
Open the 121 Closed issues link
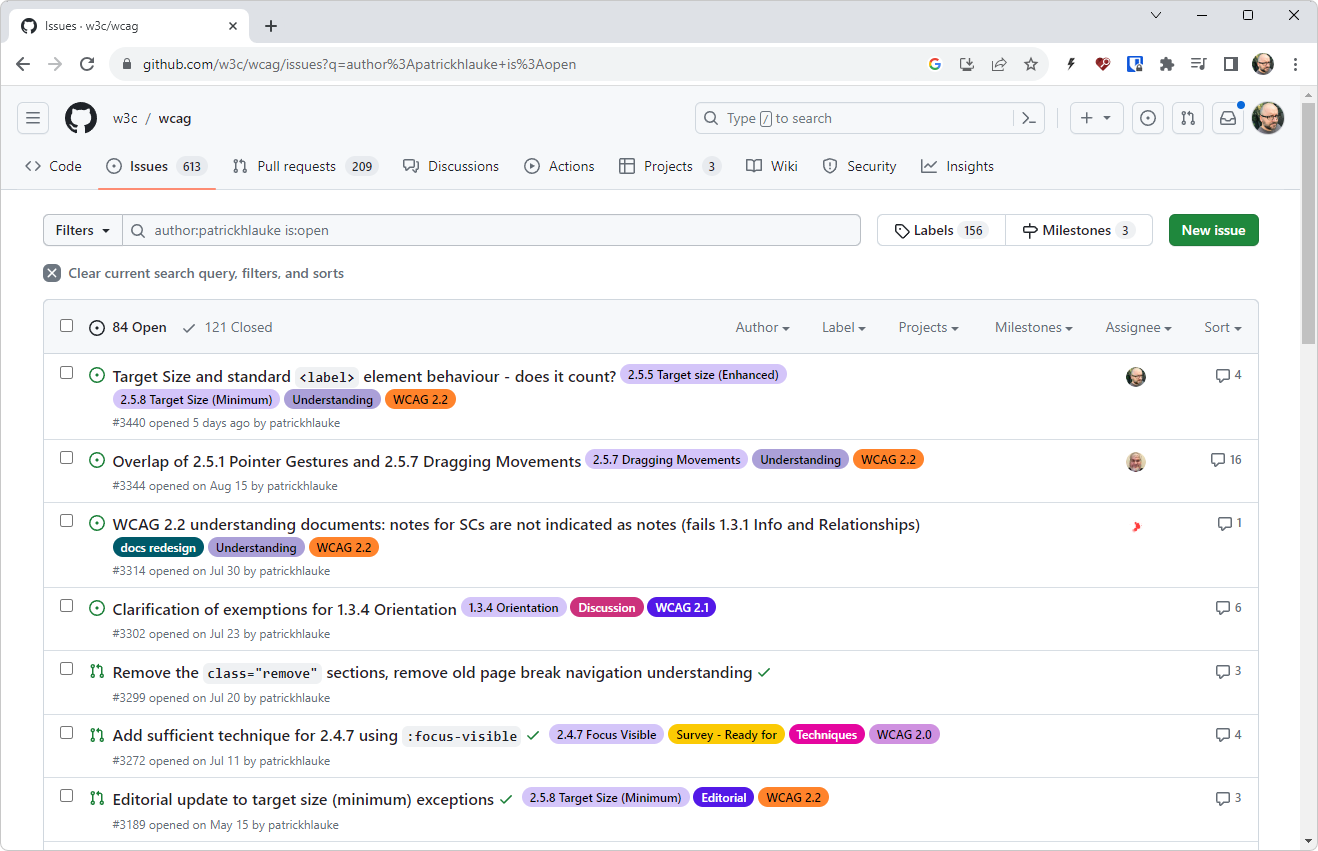pos(227,327)
